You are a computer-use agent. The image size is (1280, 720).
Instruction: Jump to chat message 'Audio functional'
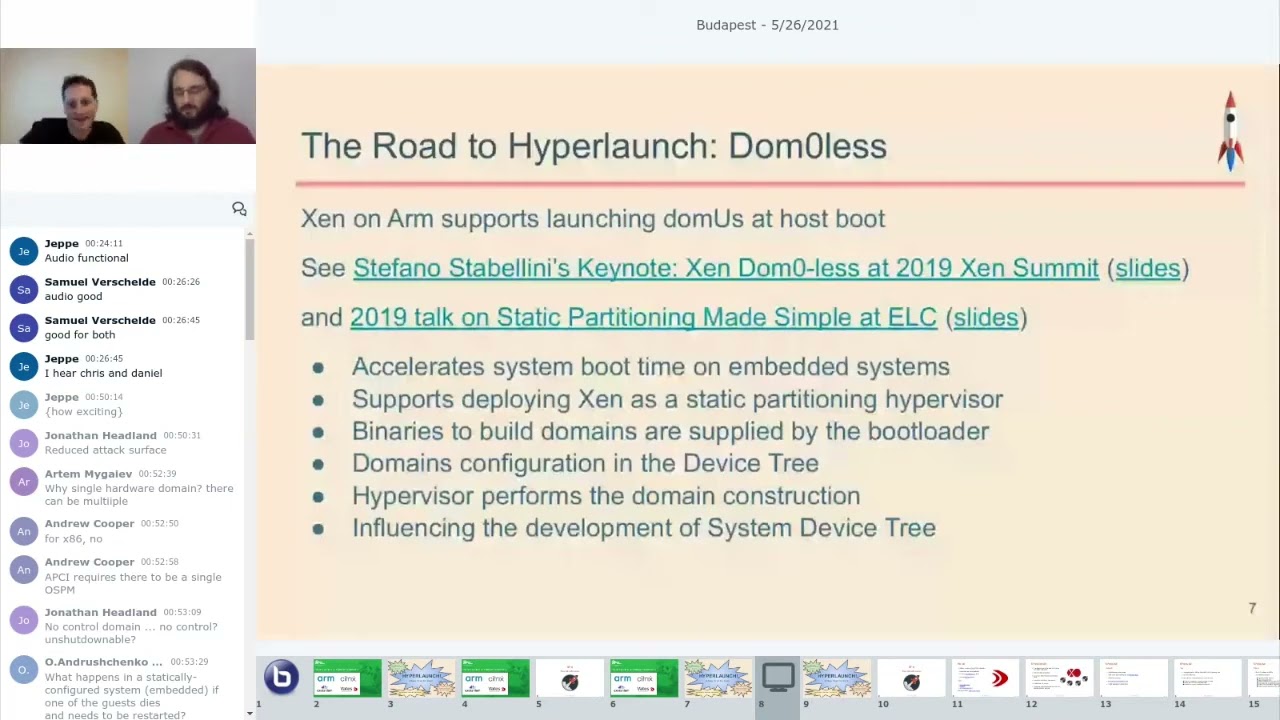pyautogui.click(x=87, y=258)
